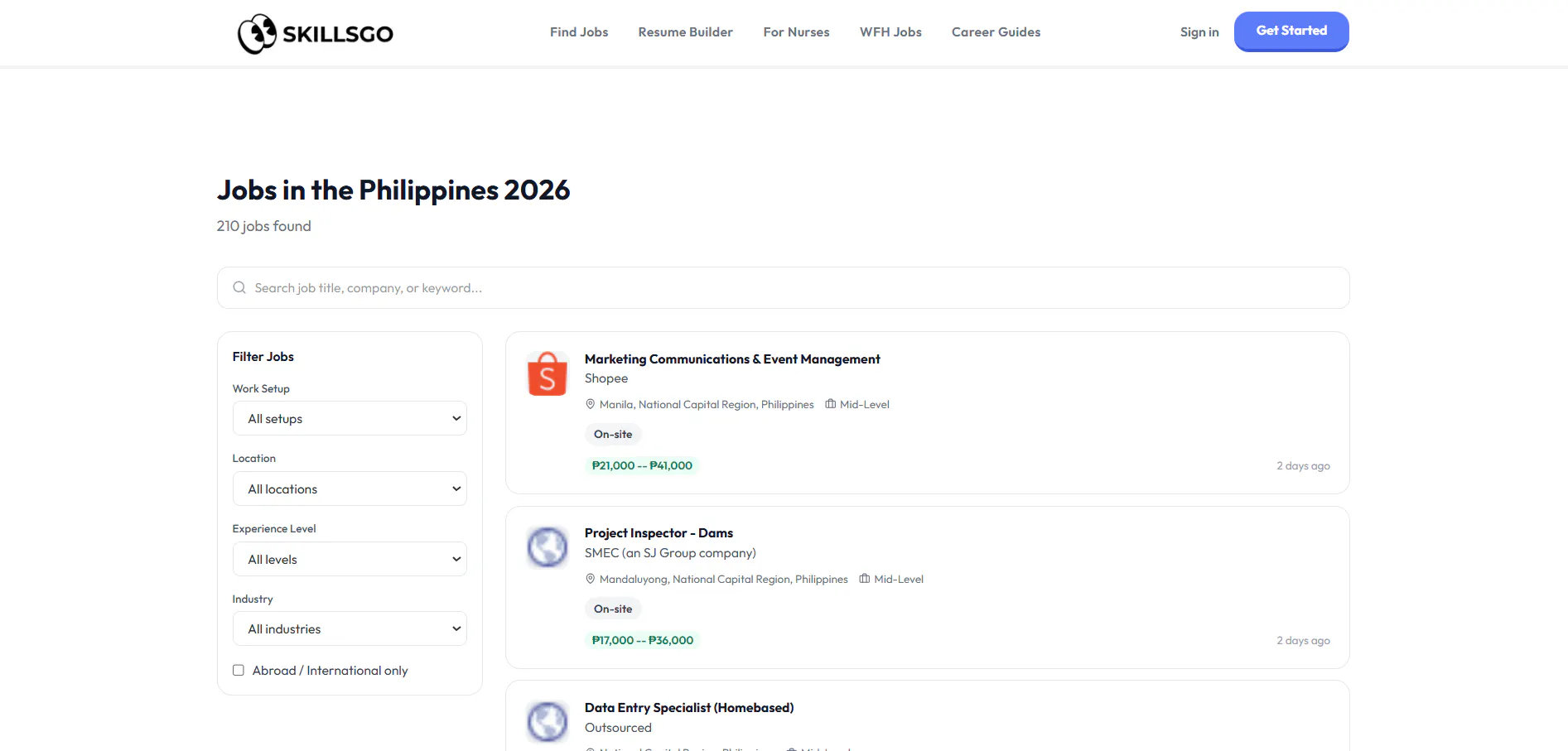Click Mandaluyong, National Capital Region location text
The image size is (1568, 751).
click(x=724, y=580)
